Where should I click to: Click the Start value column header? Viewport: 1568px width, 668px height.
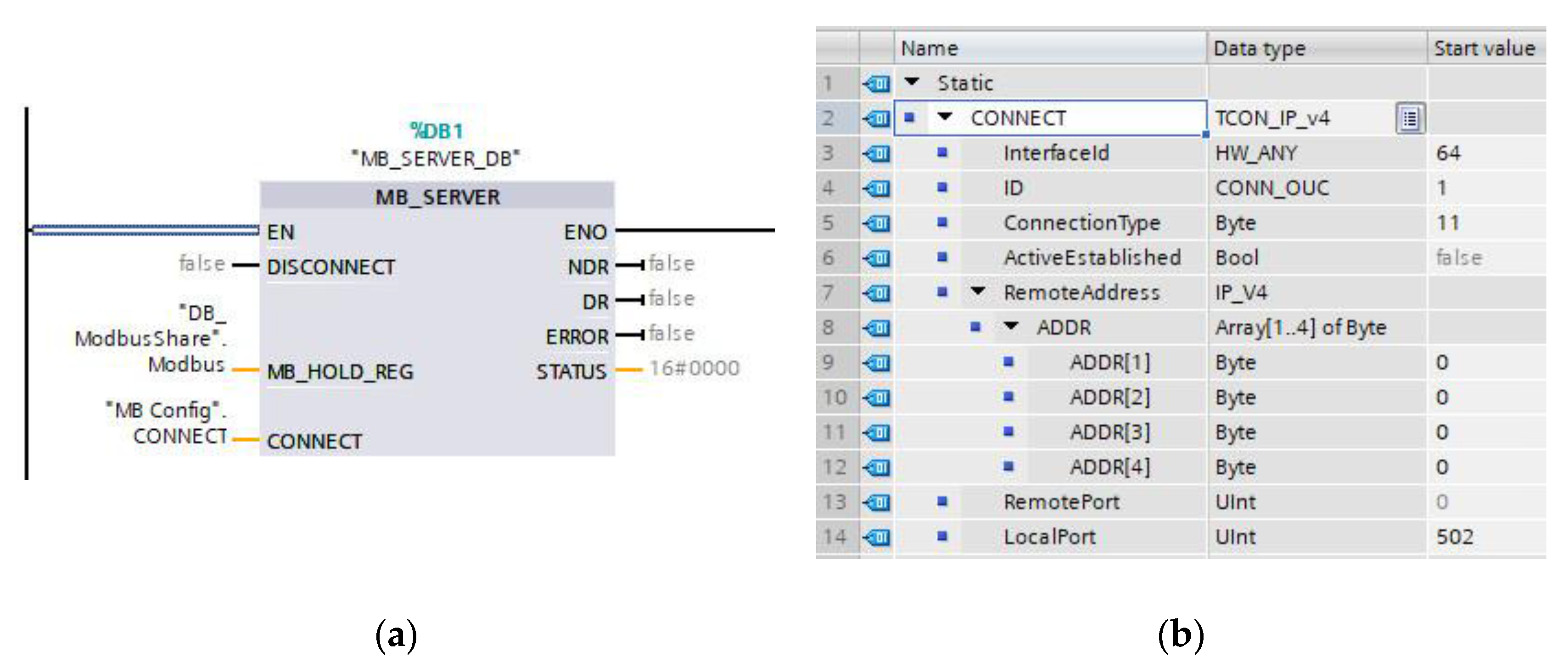point(1484,49)
